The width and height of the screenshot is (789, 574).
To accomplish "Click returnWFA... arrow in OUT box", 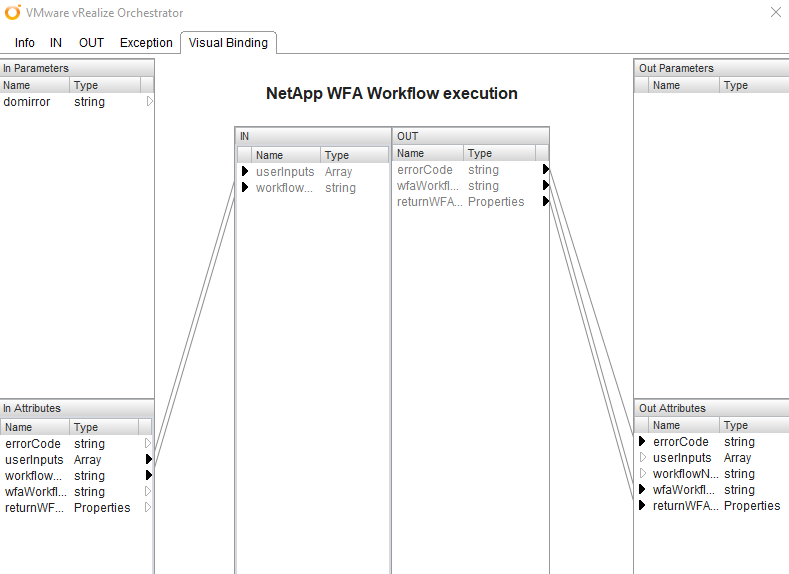I will coord(545,201).
